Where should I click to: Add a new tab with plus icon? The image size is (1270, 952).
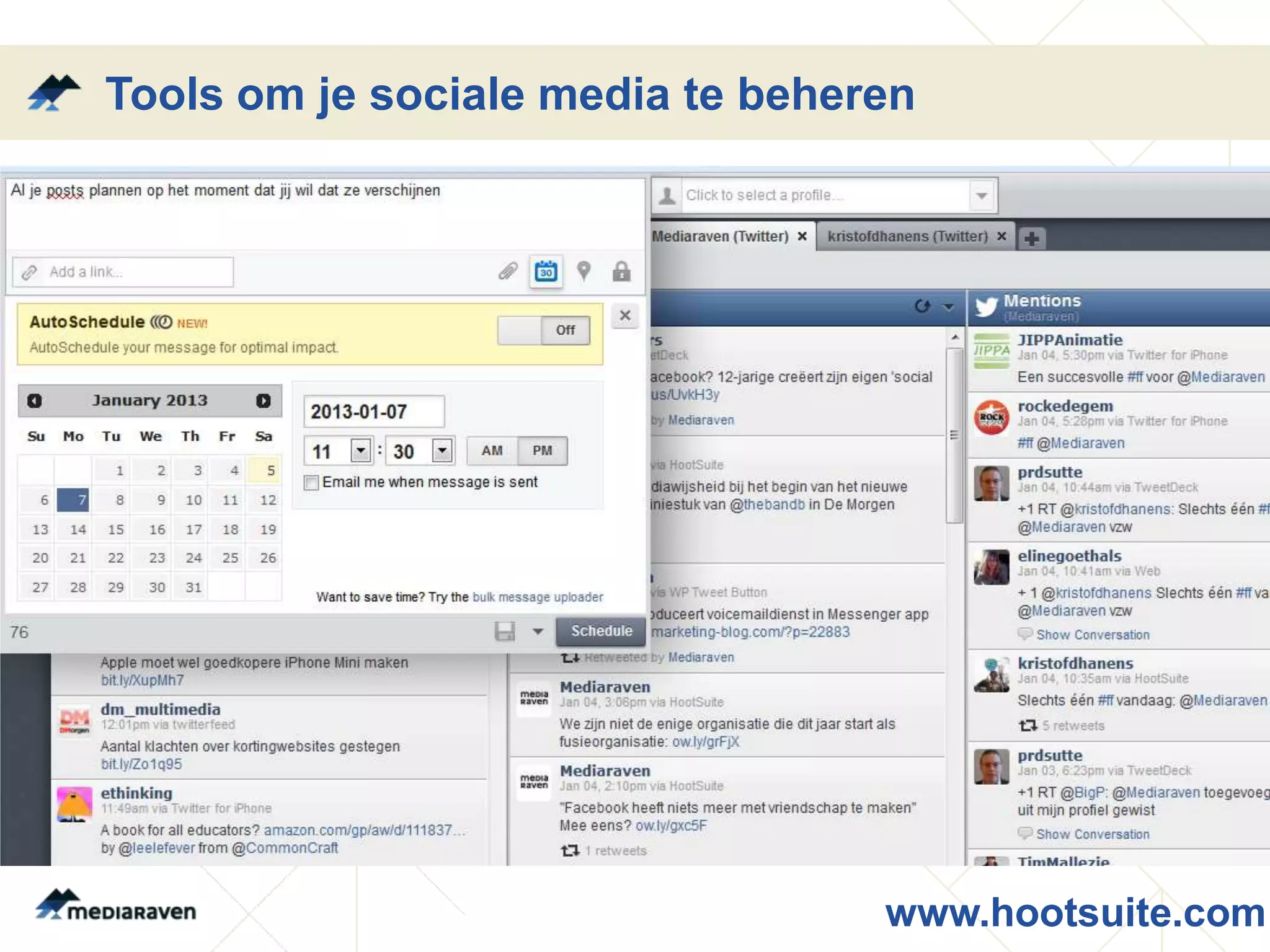click(x=1032, y=239)
